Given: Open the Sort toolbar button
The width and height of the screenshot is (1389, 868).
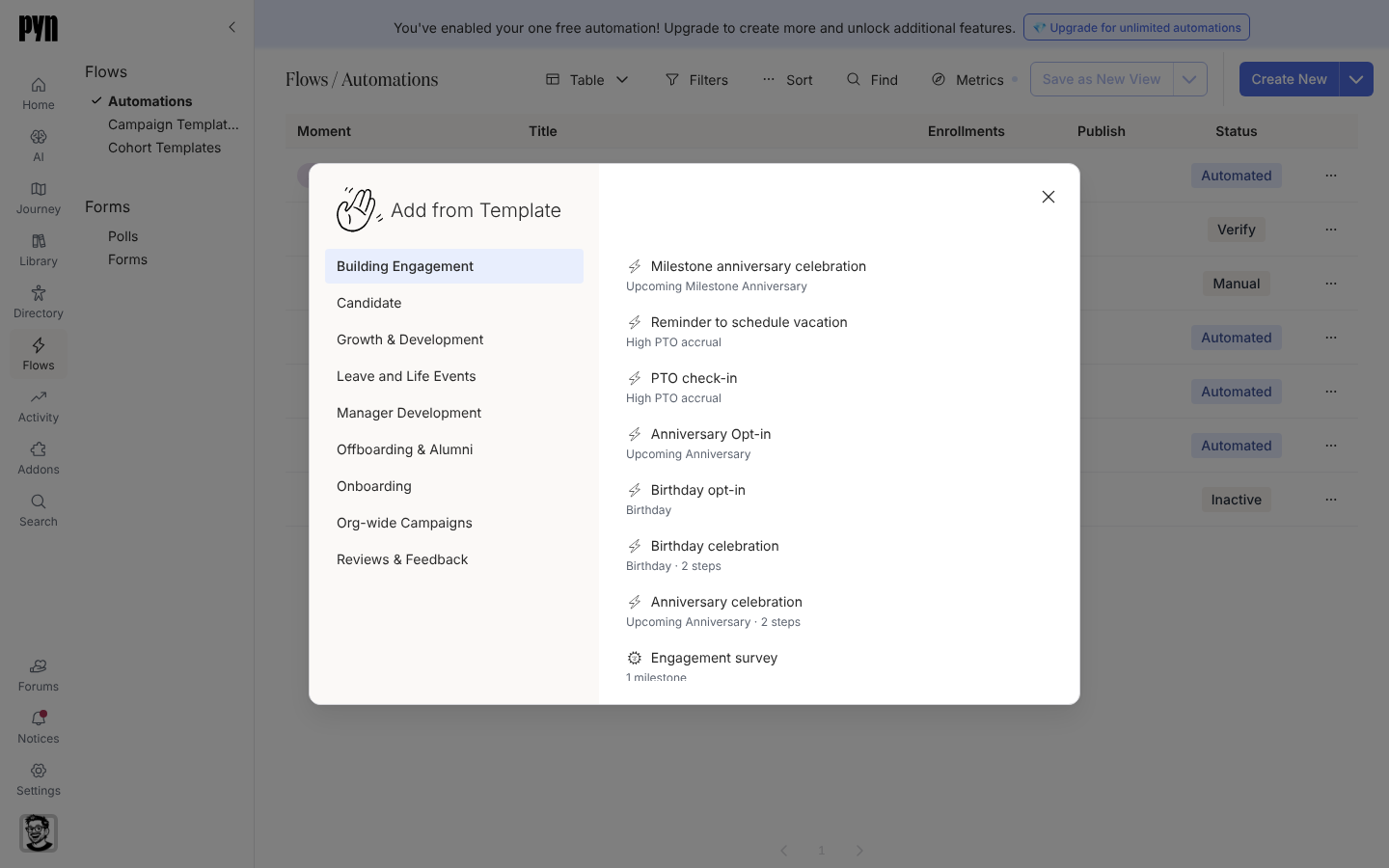Looking at the screenshot, I should (787, 80).
